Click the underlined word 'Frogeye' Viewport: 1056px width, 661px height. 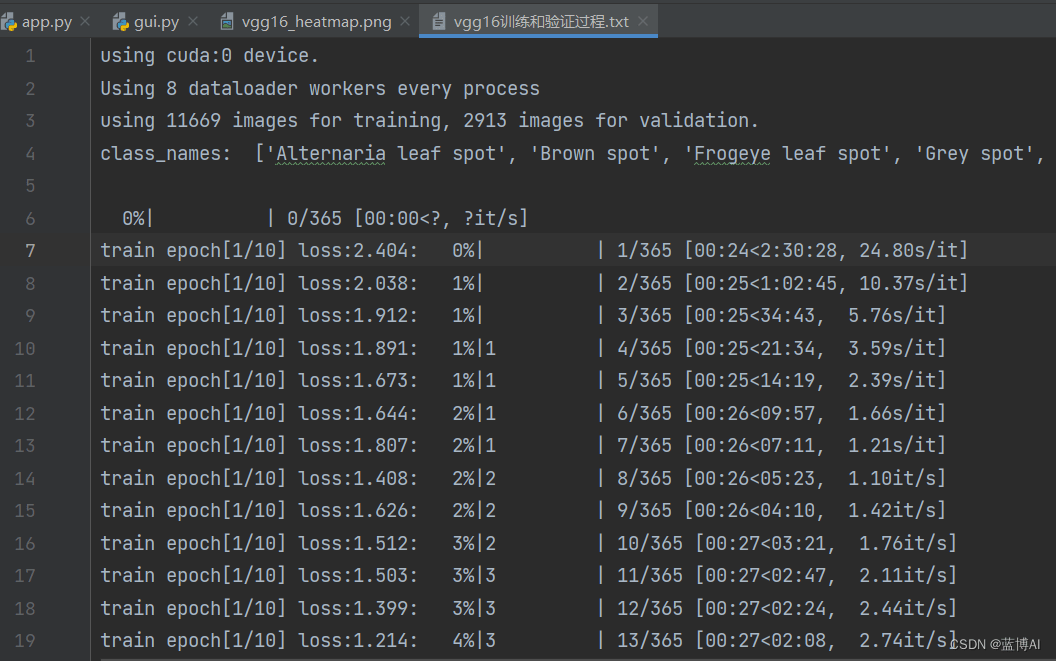[732, 154]
